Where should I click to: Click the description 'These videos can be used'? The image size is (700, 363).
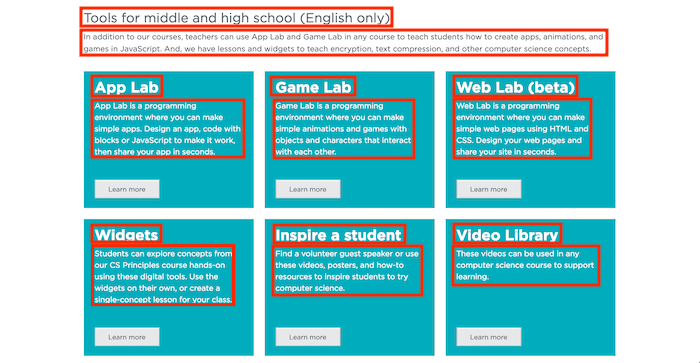526,265
